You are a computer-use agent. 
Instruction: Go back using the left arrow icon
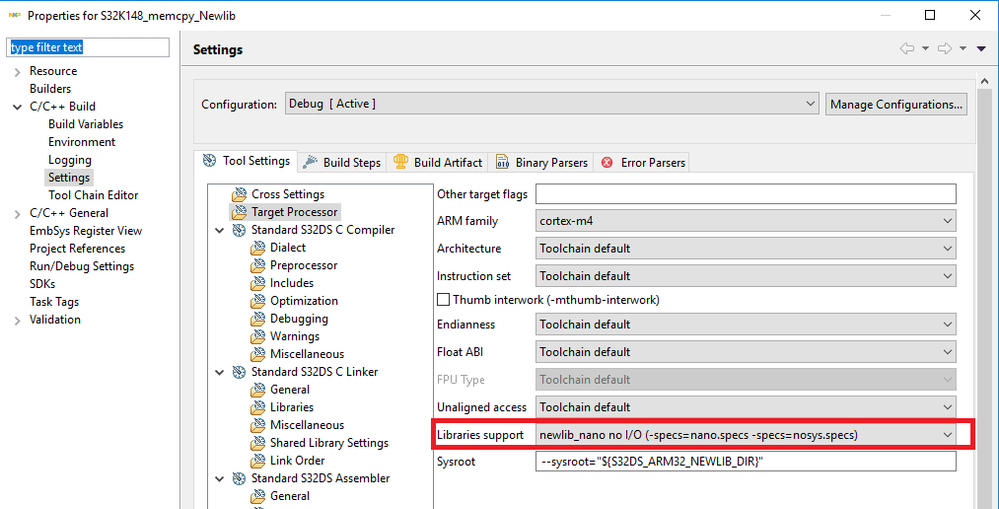(907, 48)
